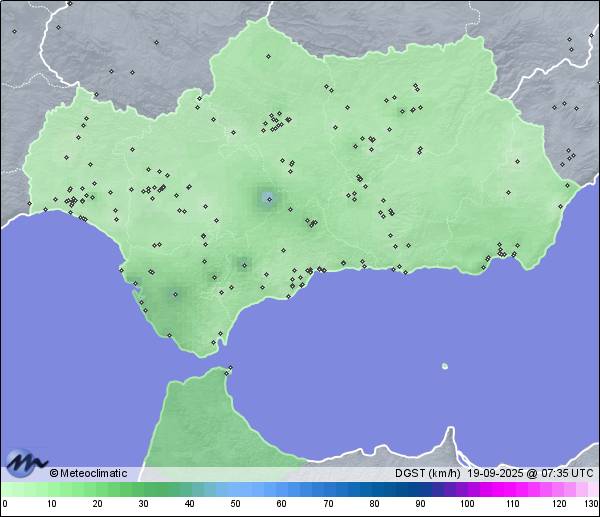Click the dark navy color at scale value 90
Image resolution: width=600 pixels, height=517 pixels.
(x=420, y=489)
